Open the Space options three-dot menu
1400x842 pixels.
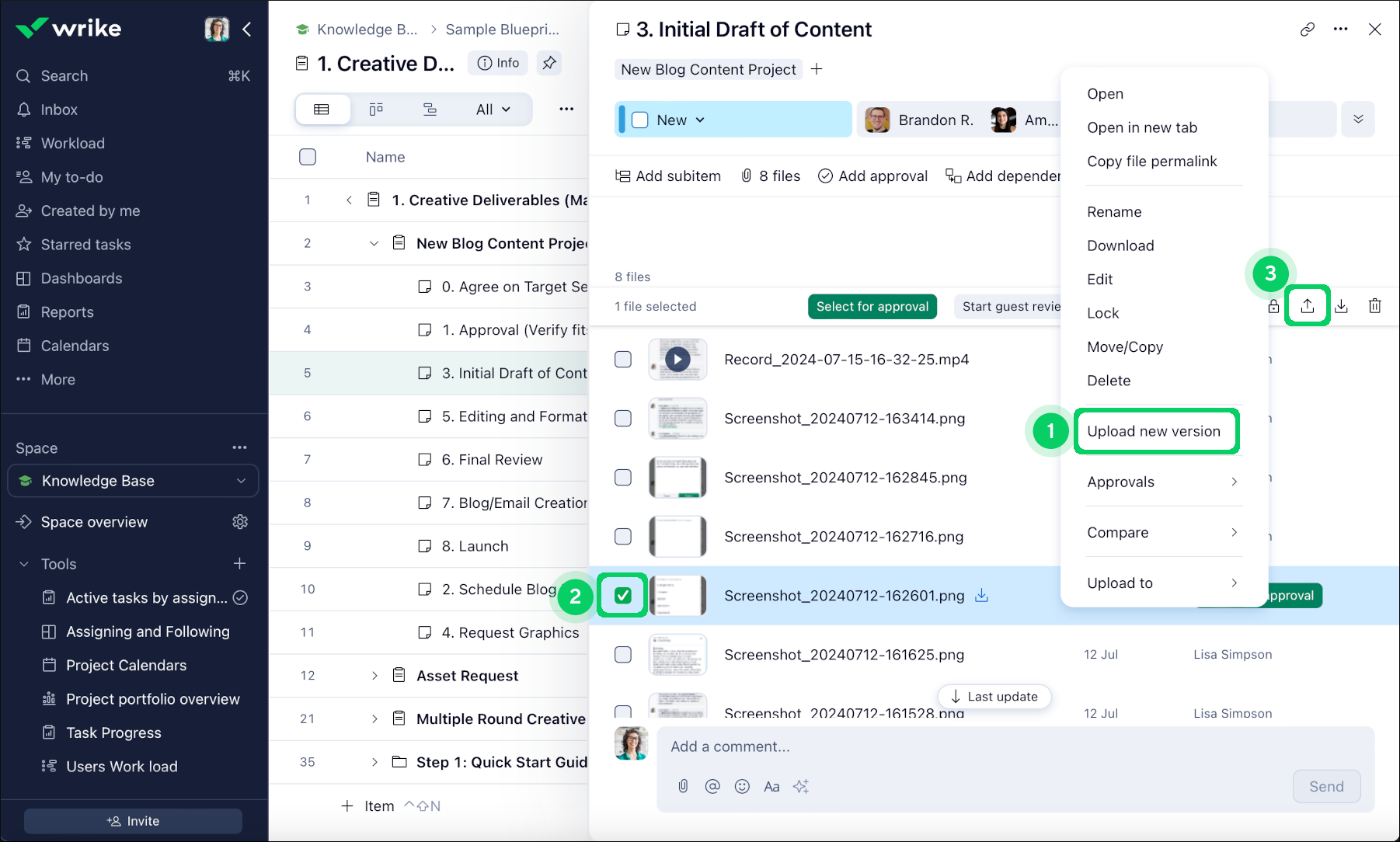pyautogui.click(x=239, y=447)
